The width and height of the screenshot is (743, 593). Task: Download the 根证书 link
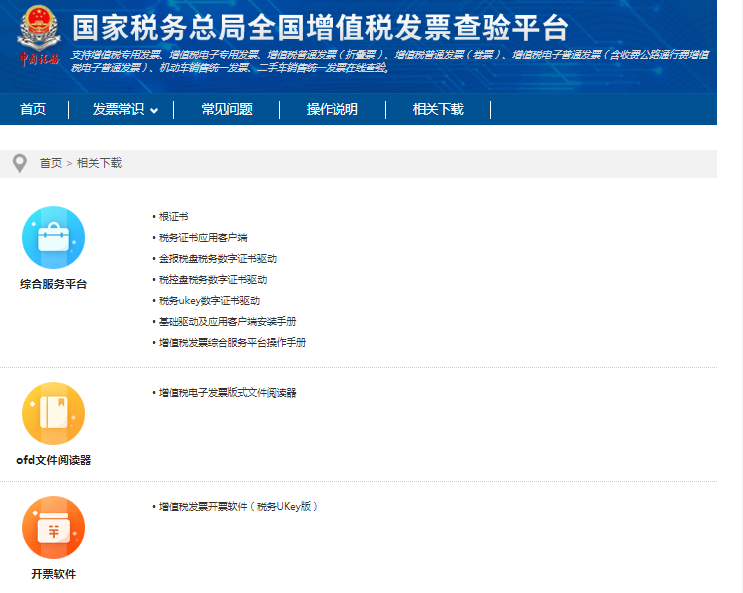click(x=173, y=217)
